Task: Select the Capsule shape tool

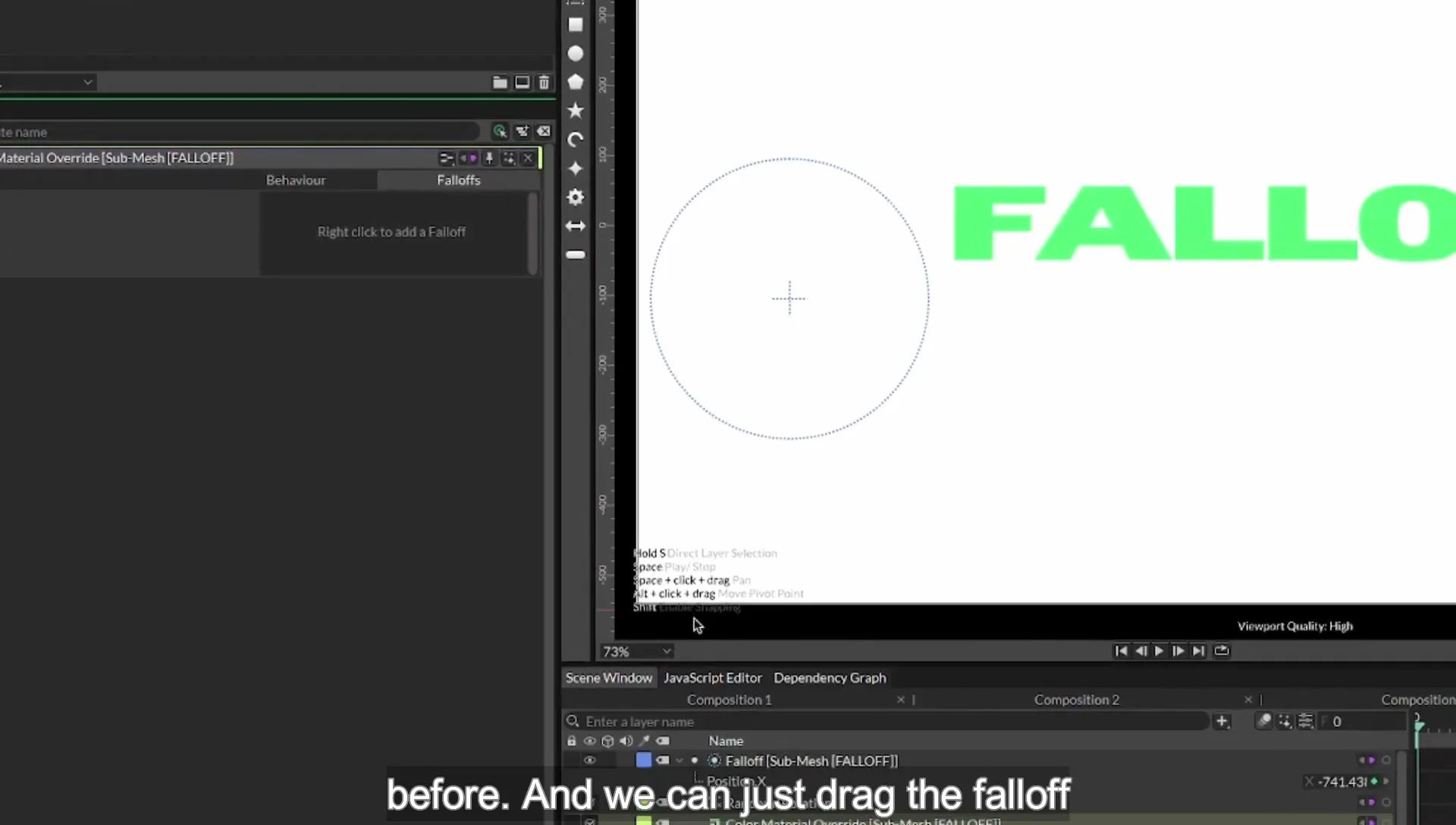Action: 576,255
